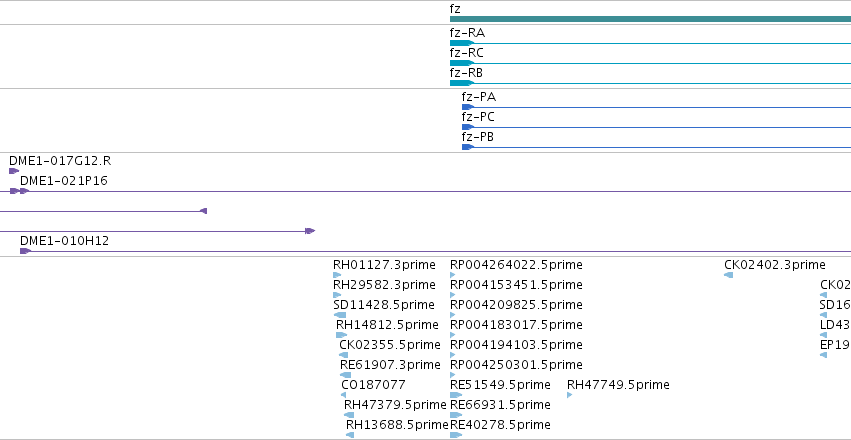
Task: Click the fz-PB protein arrow glyph
Action: (468, 147)
